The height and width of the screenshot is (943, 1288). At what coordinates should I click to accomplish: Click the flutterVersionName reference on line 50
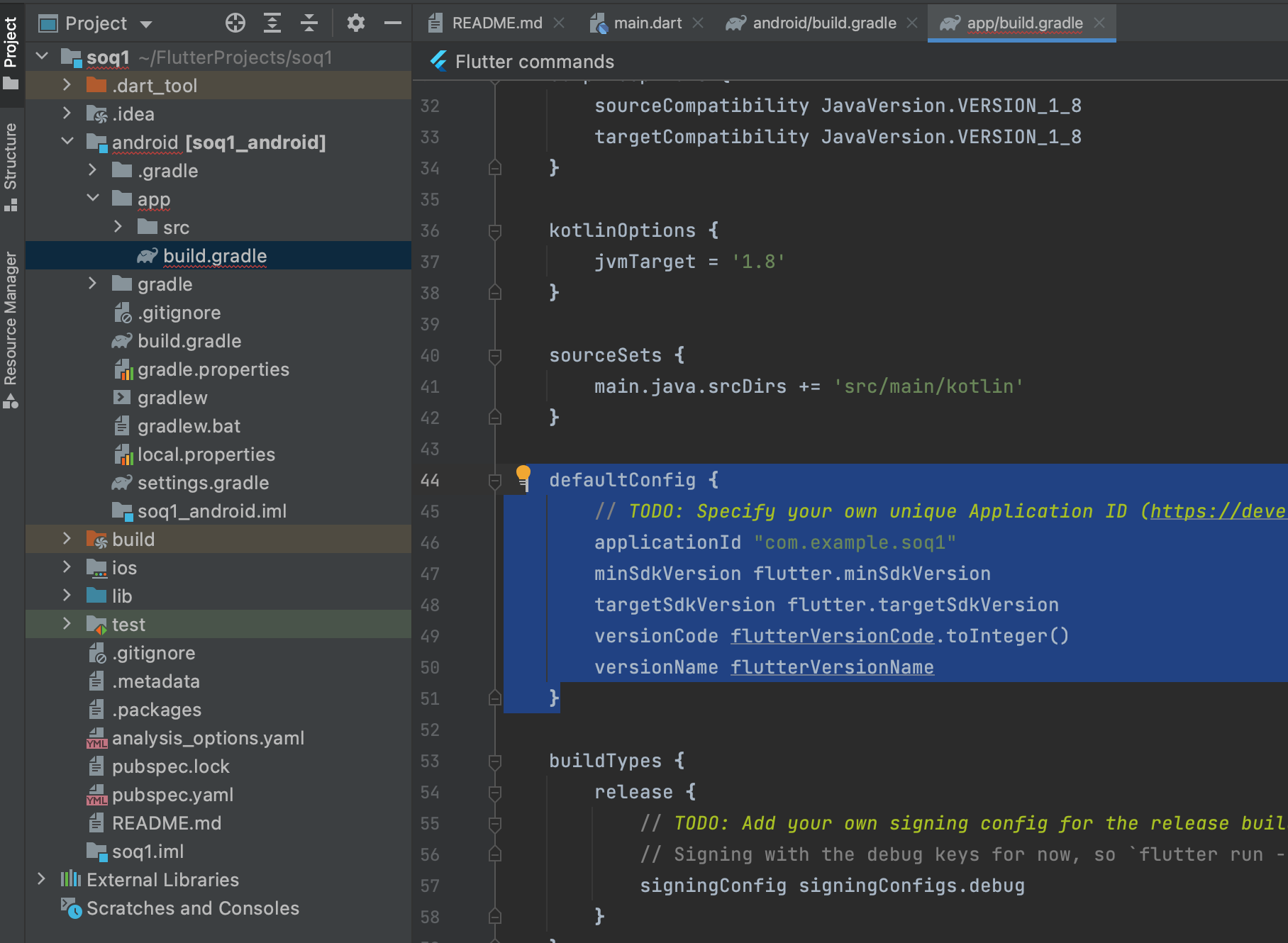tap(832, 667)
